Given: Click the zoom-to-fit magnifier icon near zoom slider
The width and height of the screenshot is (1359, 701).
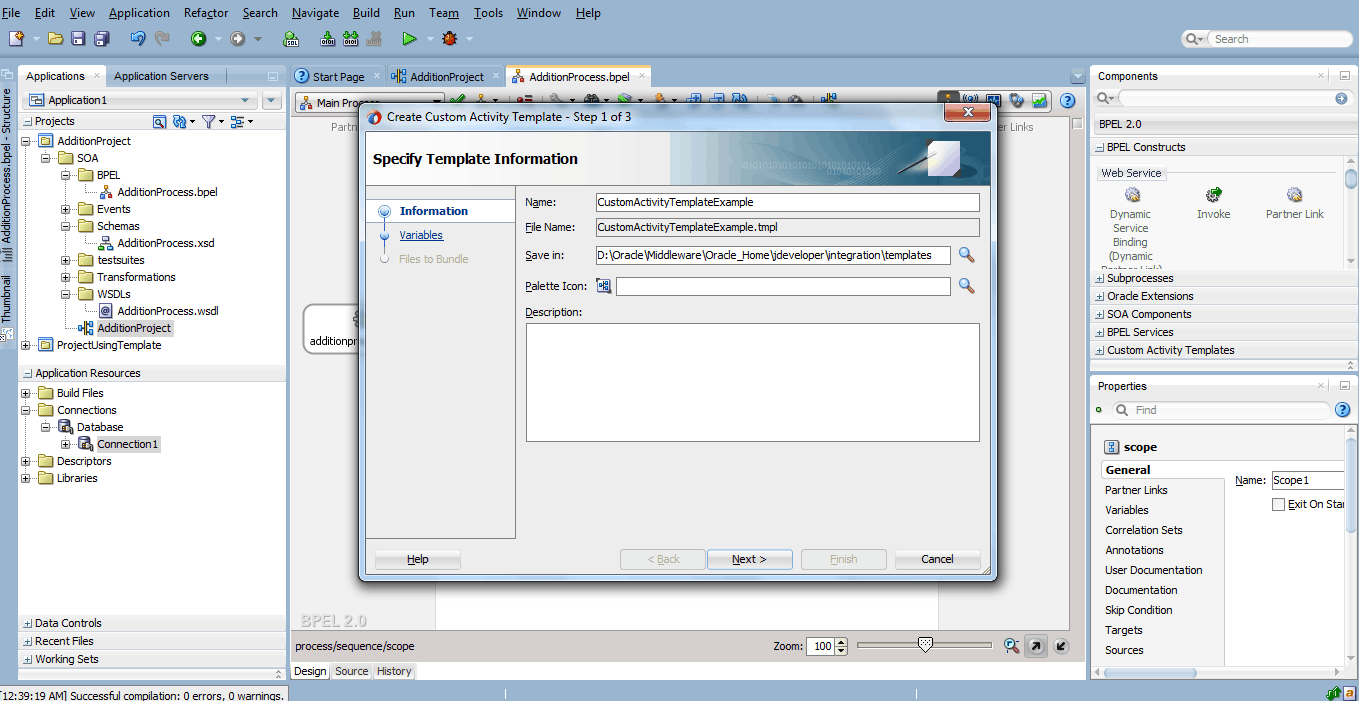Looking at the screenshot, I should pos(1011,646).
